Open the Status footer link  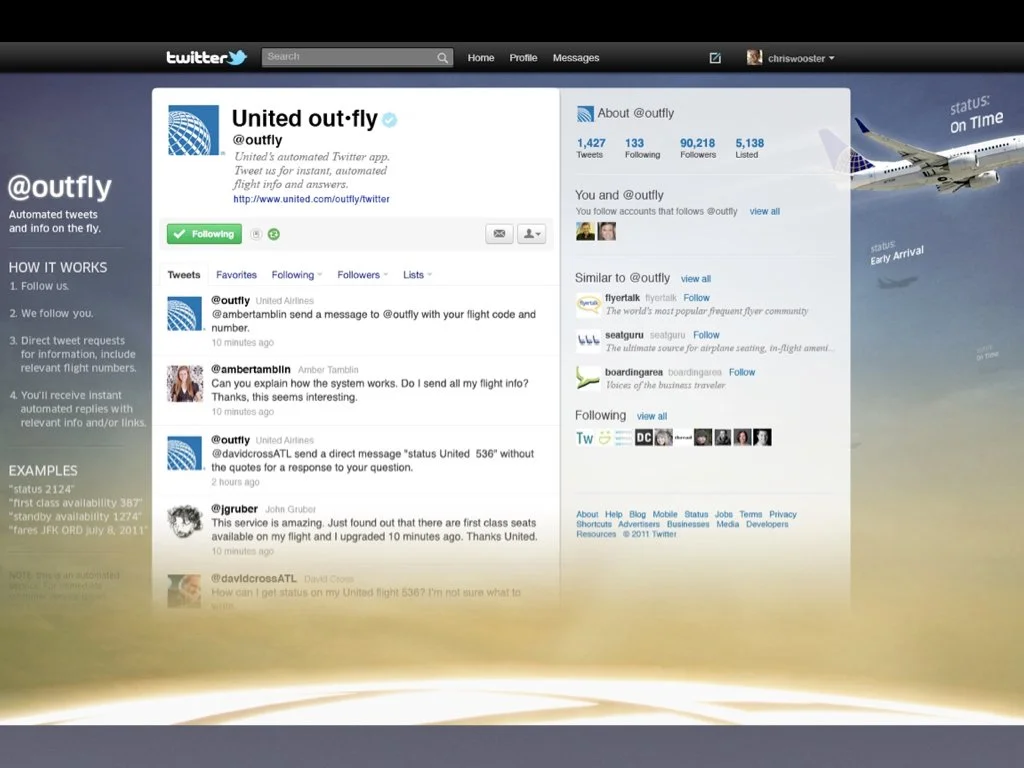click(696, 515)
